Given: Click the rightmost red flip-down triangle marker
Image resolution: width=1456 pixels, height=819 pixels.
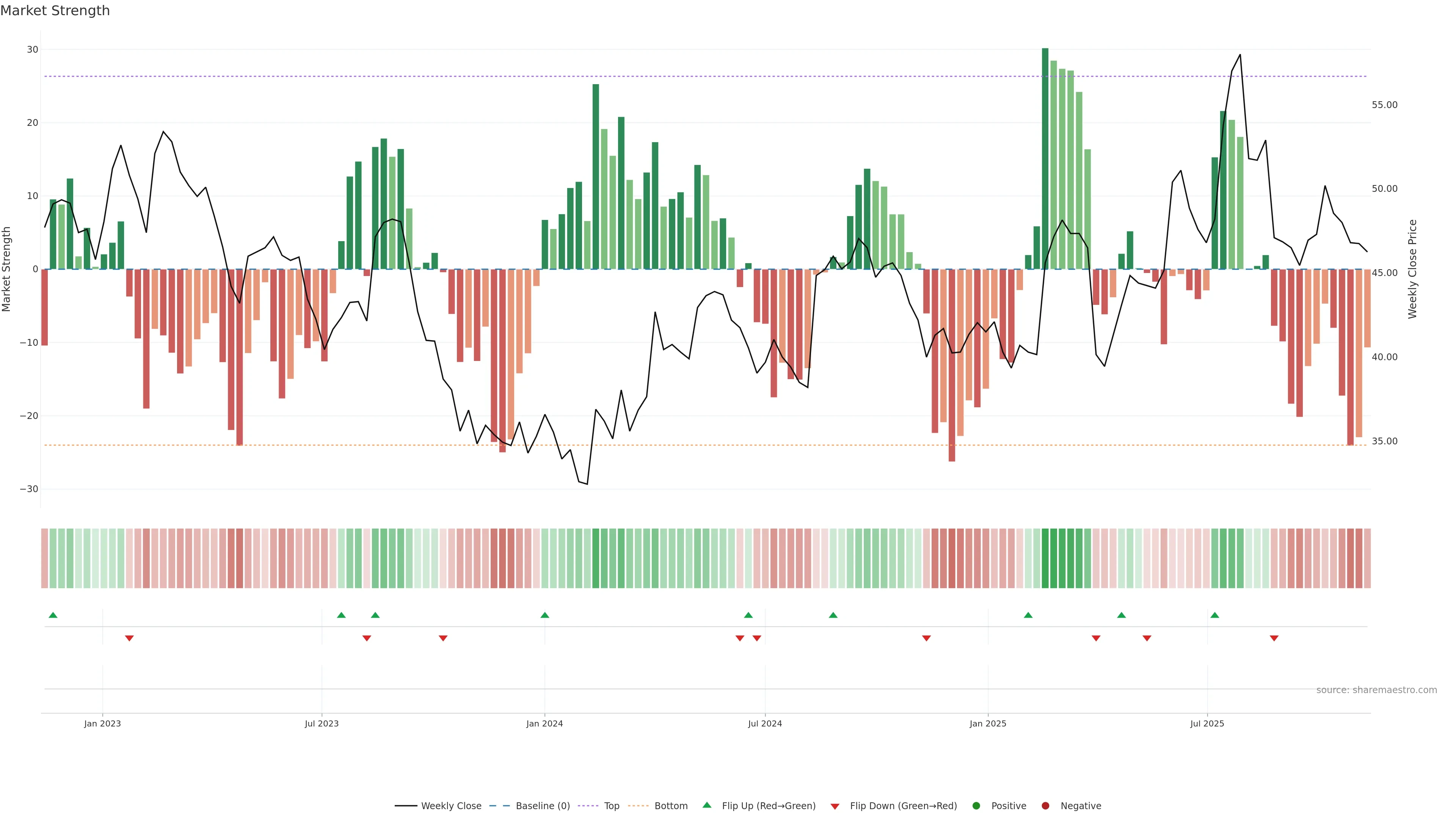Looking at the screenshot, I should pyautogui.click(x=1274, y=638).
